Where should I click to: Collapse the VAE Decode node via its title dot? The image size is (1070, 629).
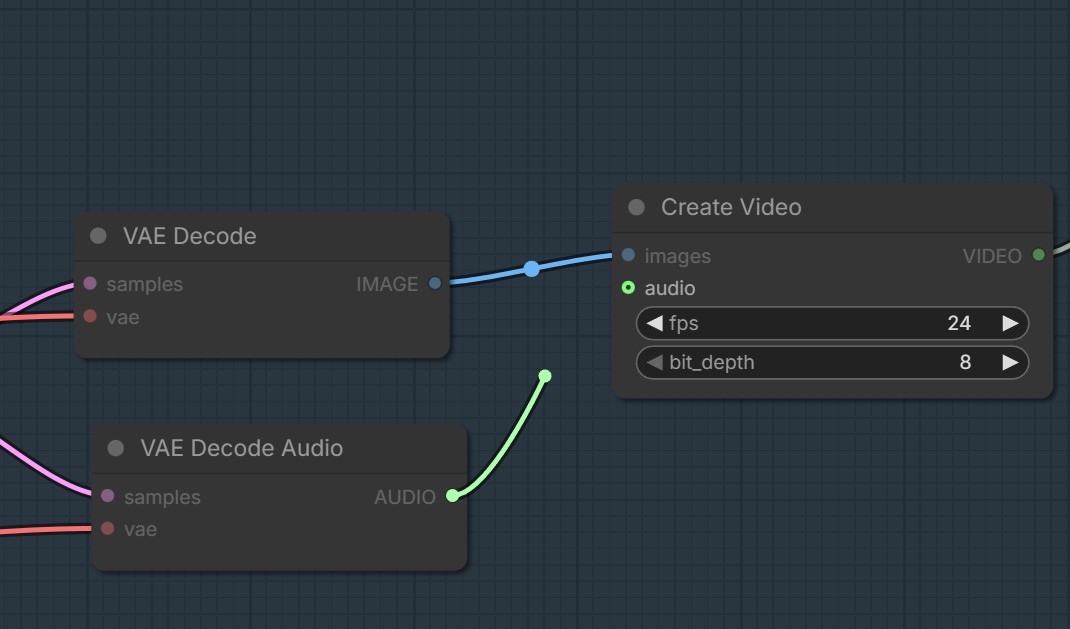click(x=98, y=236)
